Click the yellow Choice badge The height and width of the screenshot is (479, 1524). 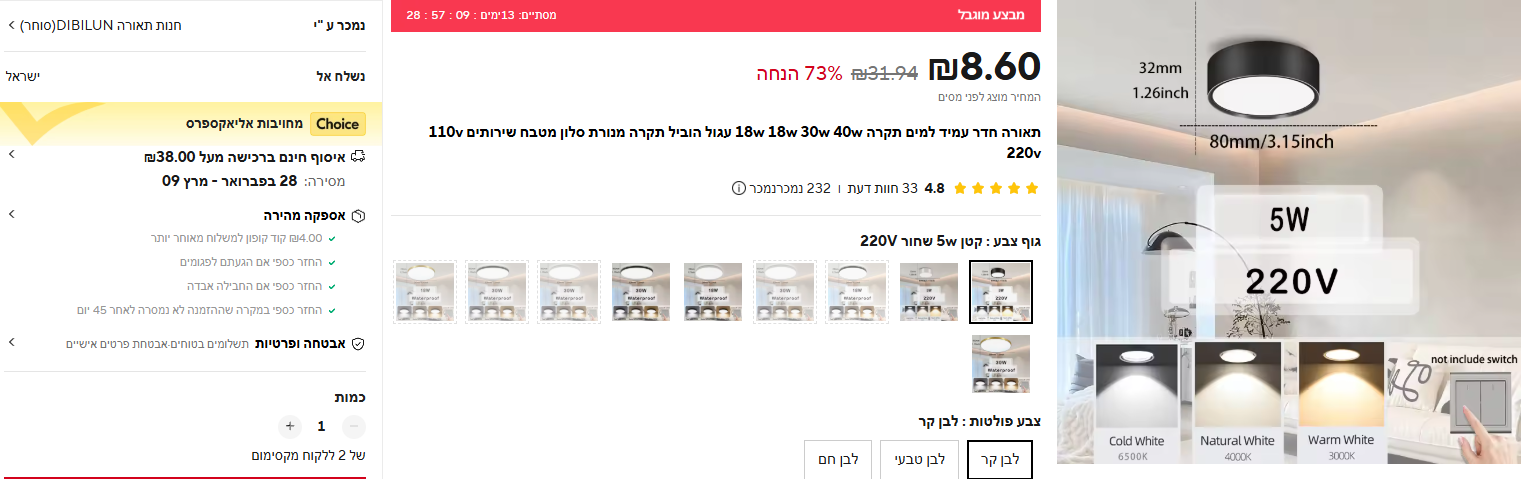pos(337,124)
